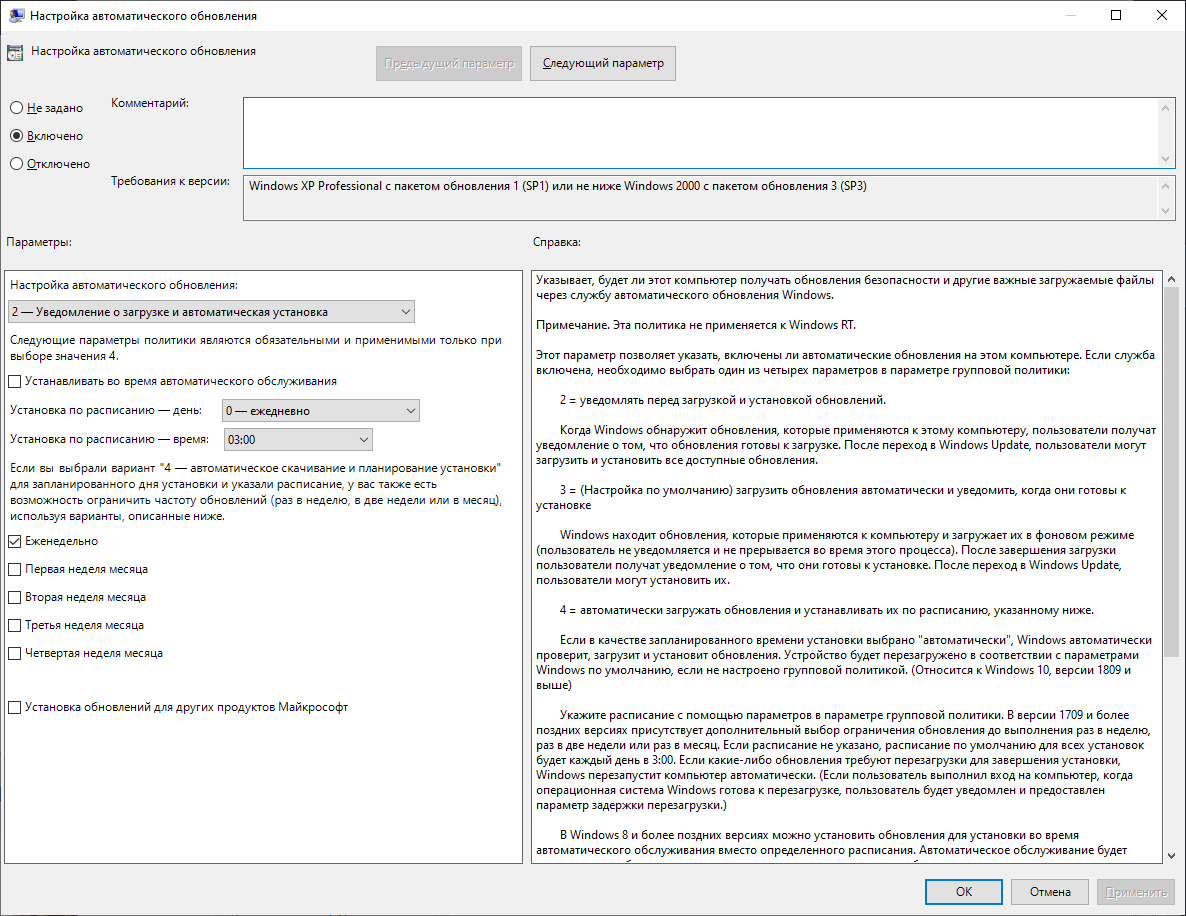The width and height of the screenshot is (1186, 916).
Task: Click the 'Комментарий:' label
Action: 150,103
